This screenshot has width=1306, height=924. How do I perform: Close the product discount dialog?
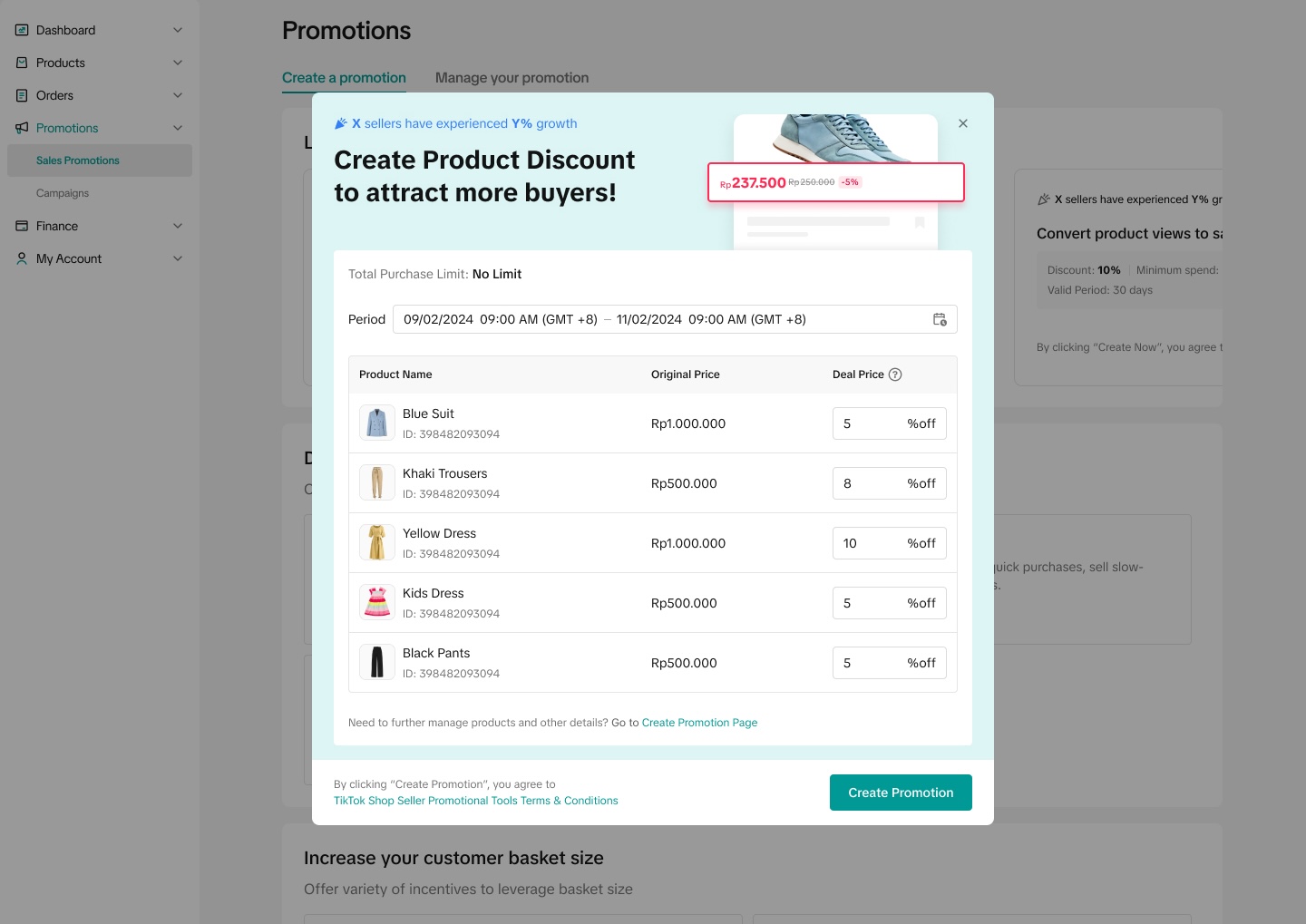coord(963,123)
